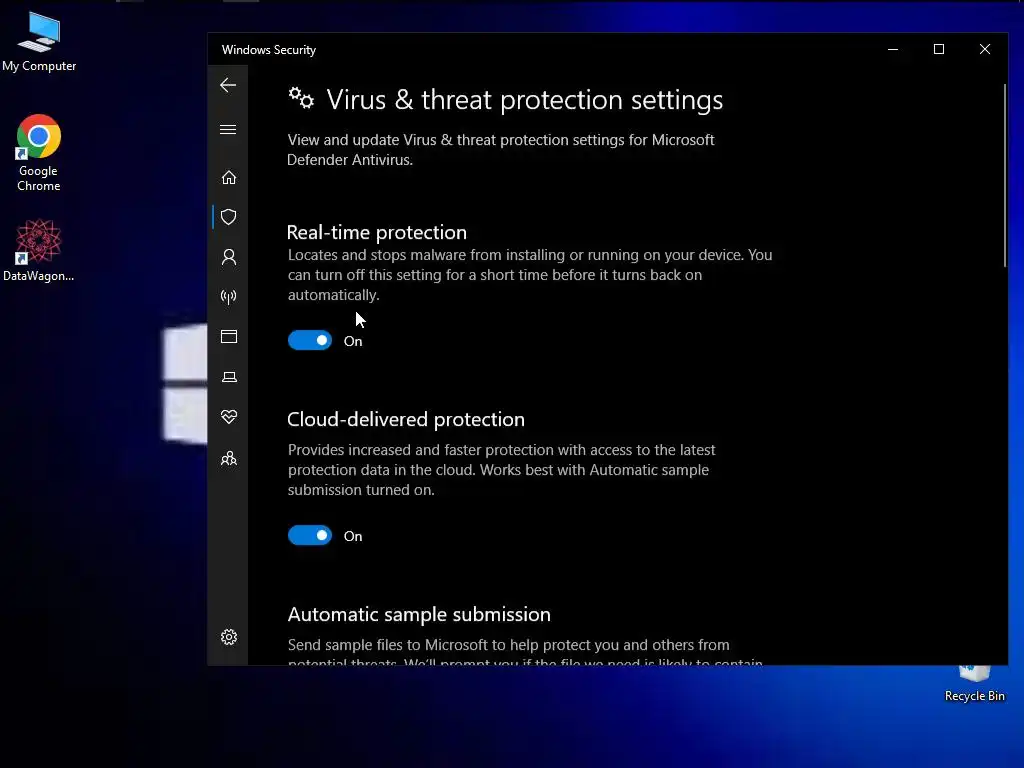Open the Home section icon

(229, 177)
